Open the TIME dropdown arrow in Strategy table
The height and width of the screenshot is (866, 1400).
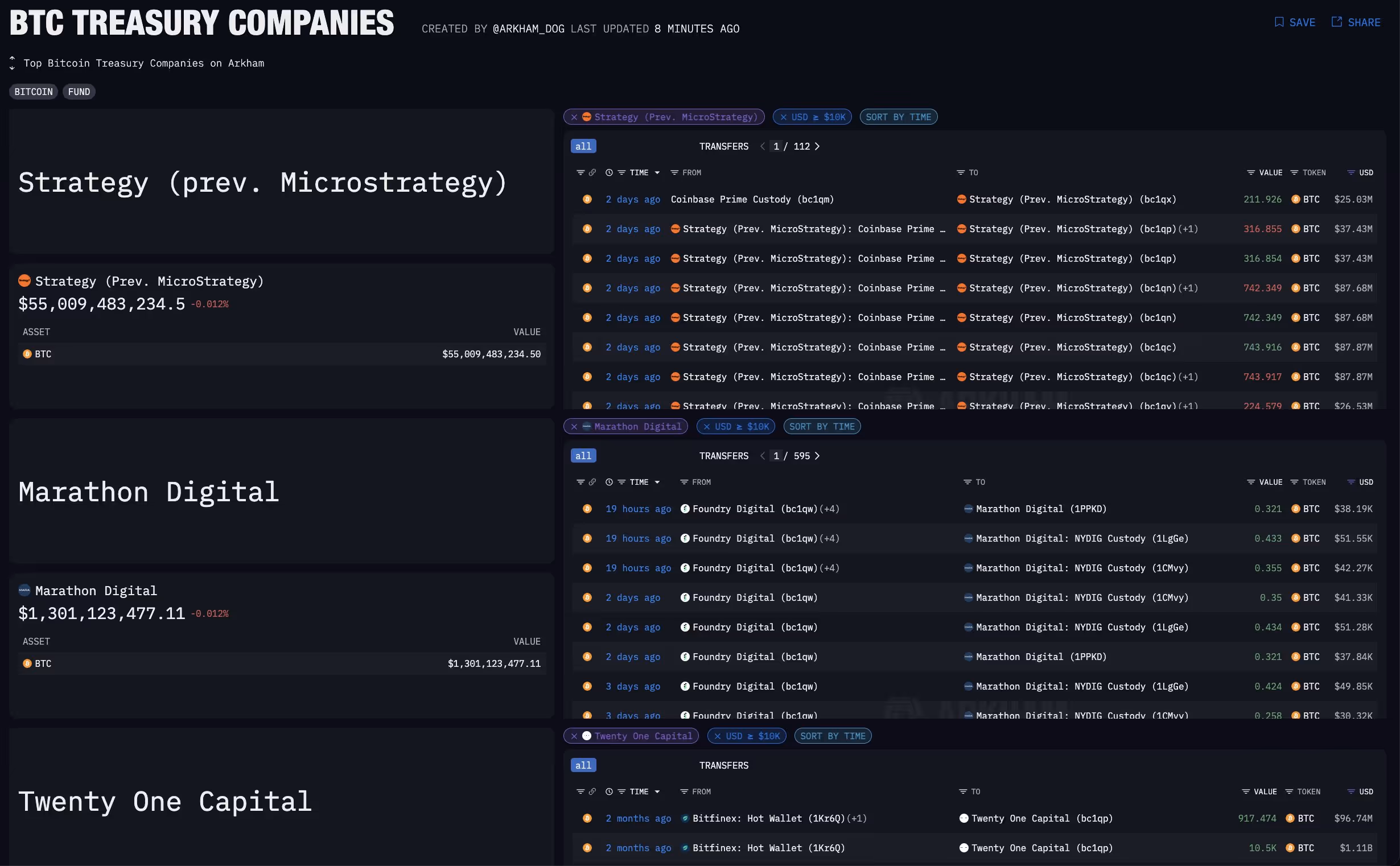coord(657,172)
